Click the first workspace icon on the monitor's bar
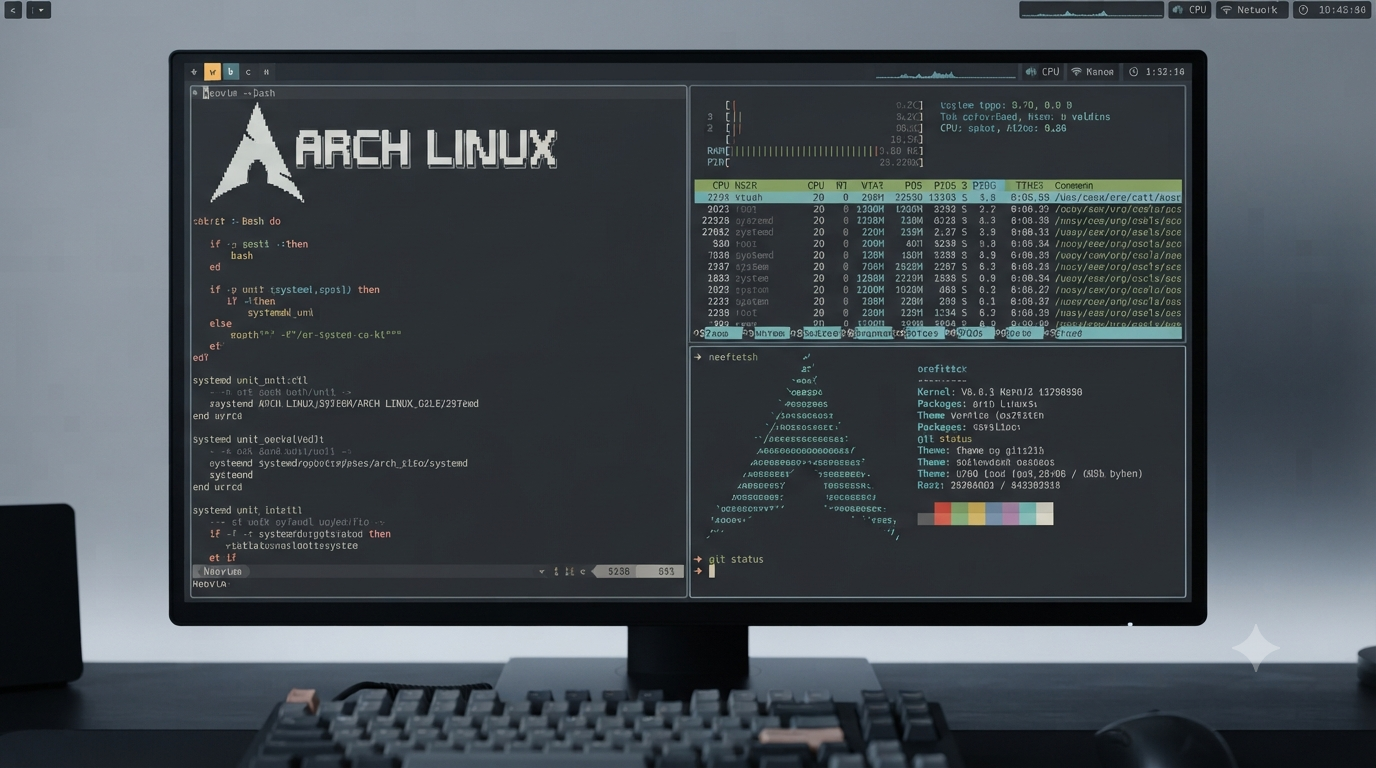Screen dimensions: 1376x768 click(x=195, y=72)
